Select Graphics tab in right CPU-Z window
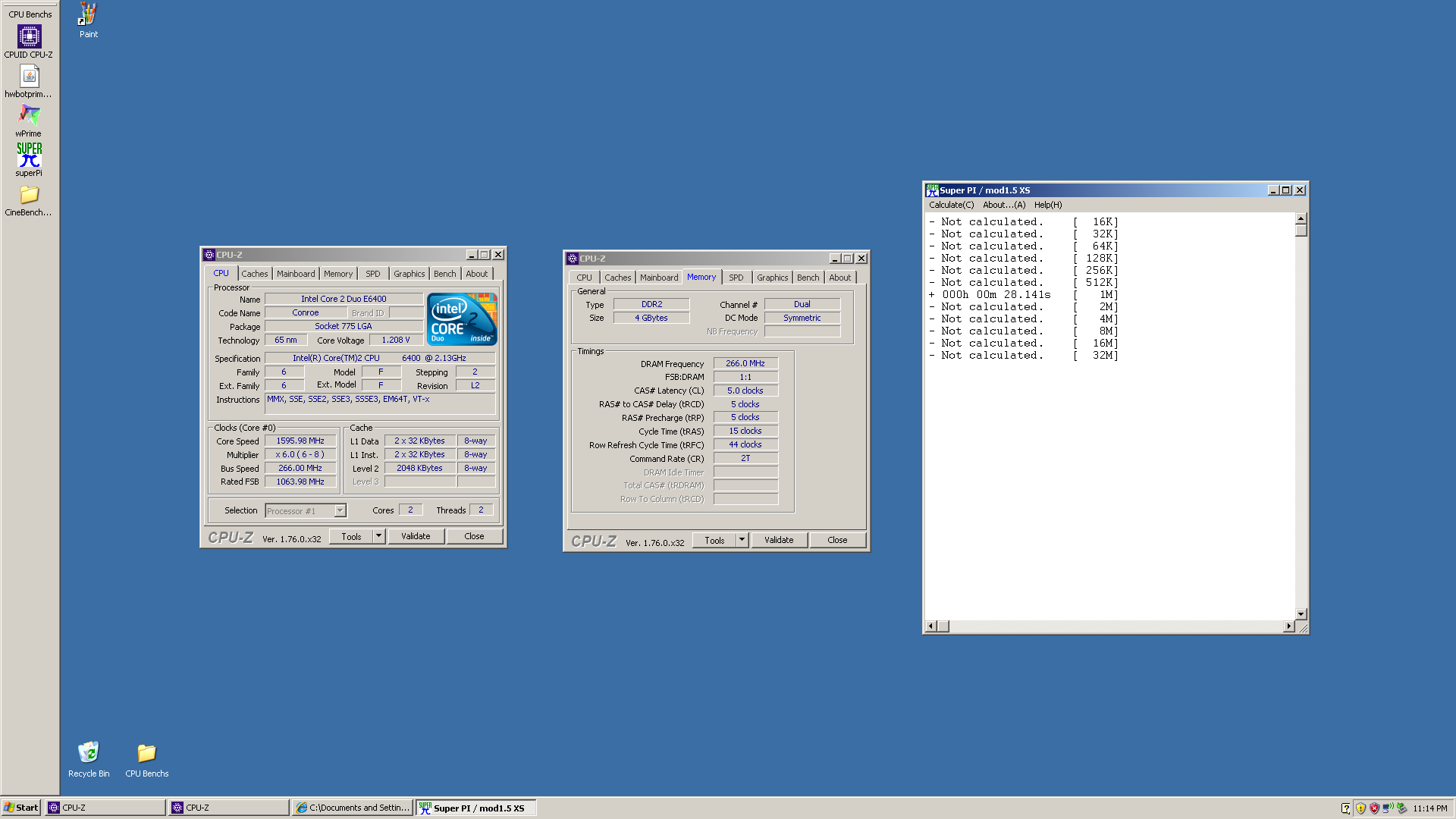The width and height of the screenshot is (1456, 819). click(773, 278)
